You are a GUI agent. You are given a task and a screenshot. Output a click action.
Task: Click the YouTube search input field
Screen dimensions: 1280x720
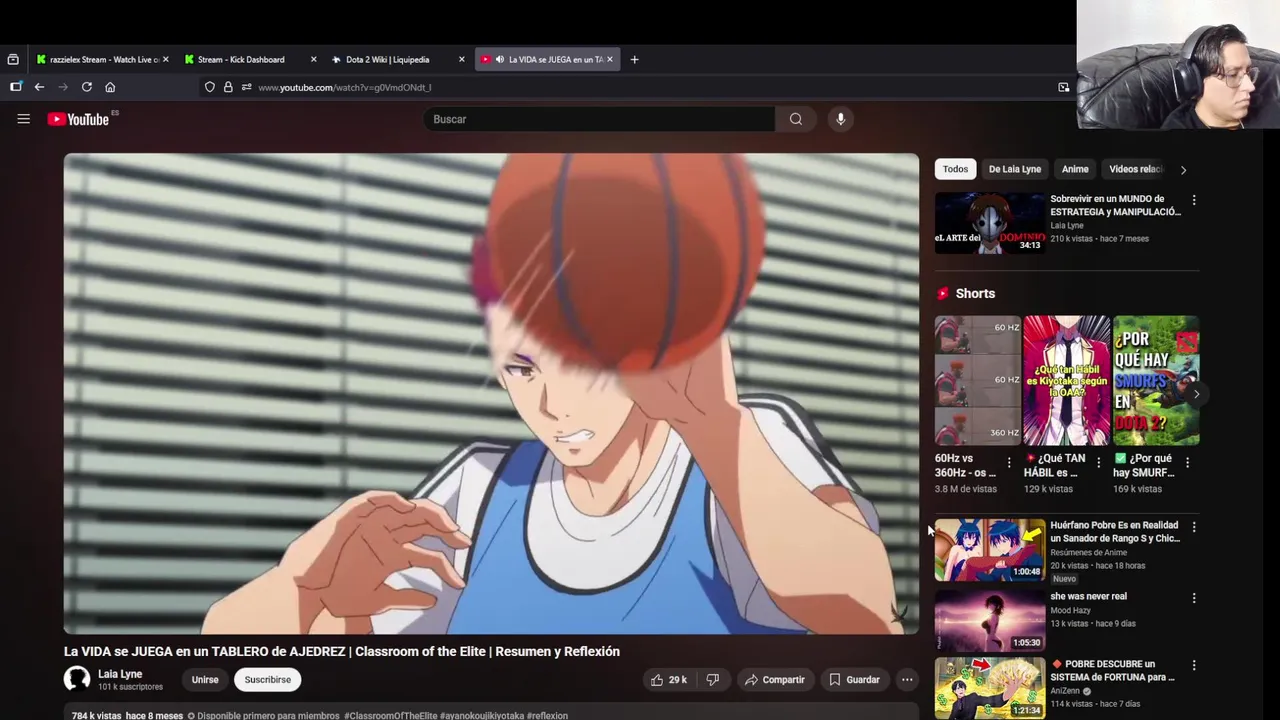[599, 119]
